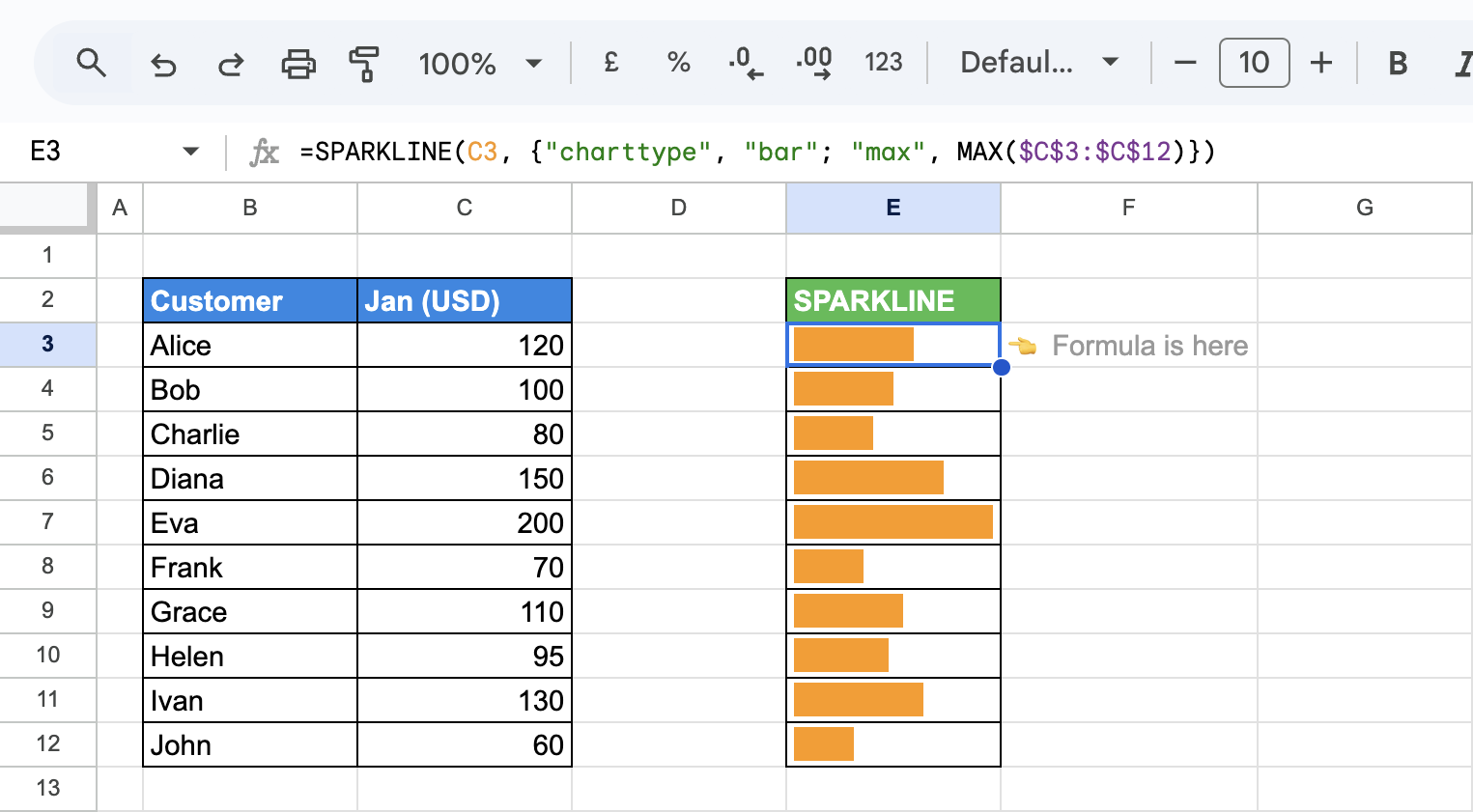1473x812 pixels.
Task: Click the sparkline bar in Diana's row
Action: tap(868, 478)
